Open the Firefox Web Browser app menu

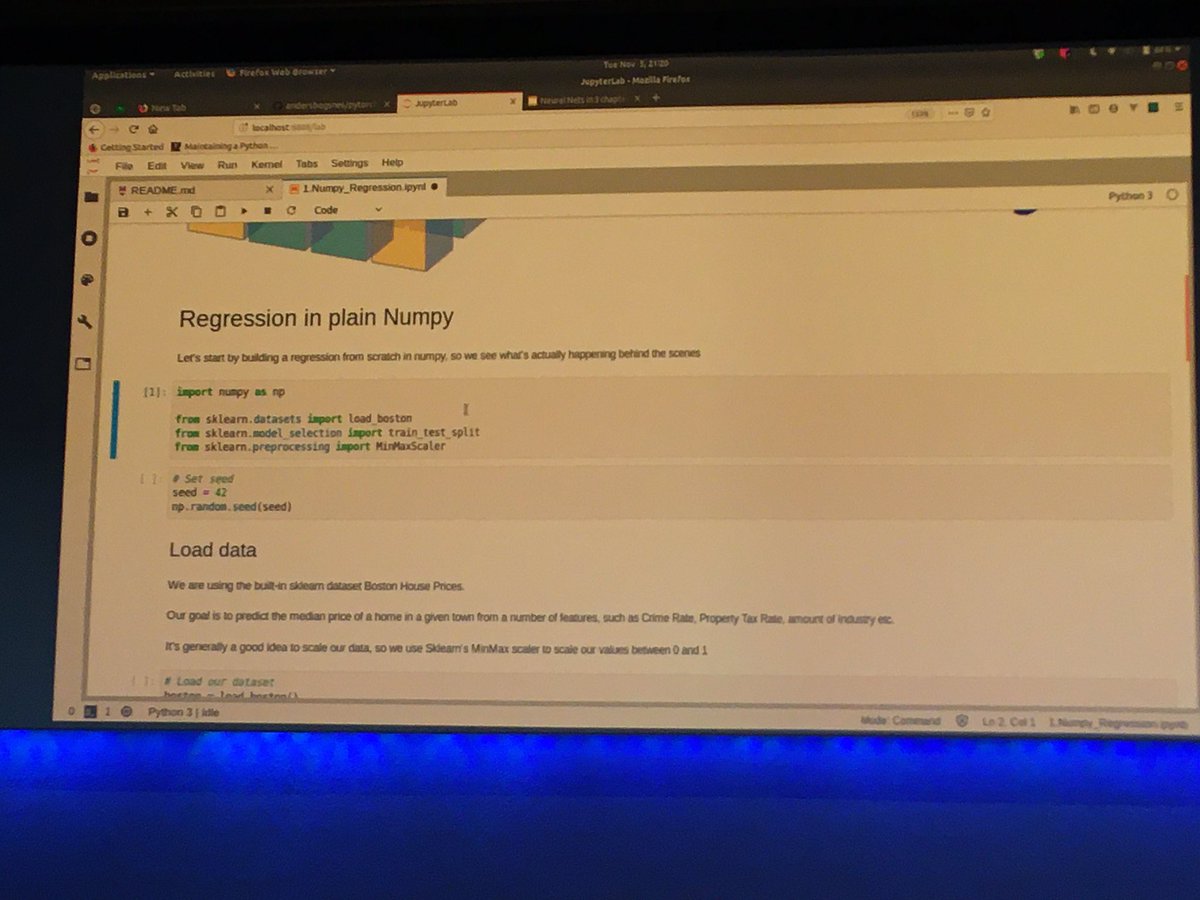click(281, 72)
